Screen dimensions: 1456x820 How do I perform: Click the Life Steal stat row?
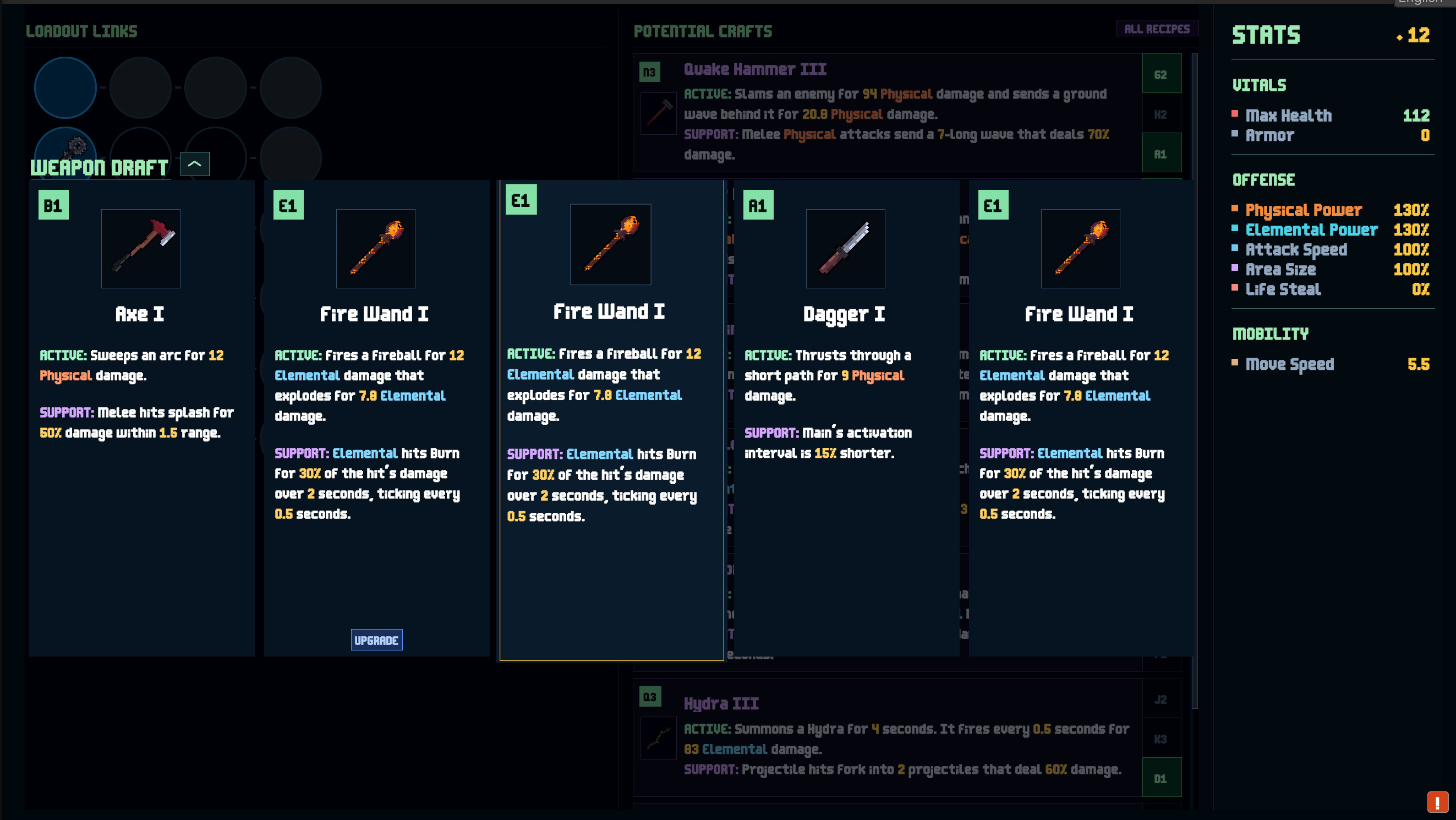coord(1331,289)
